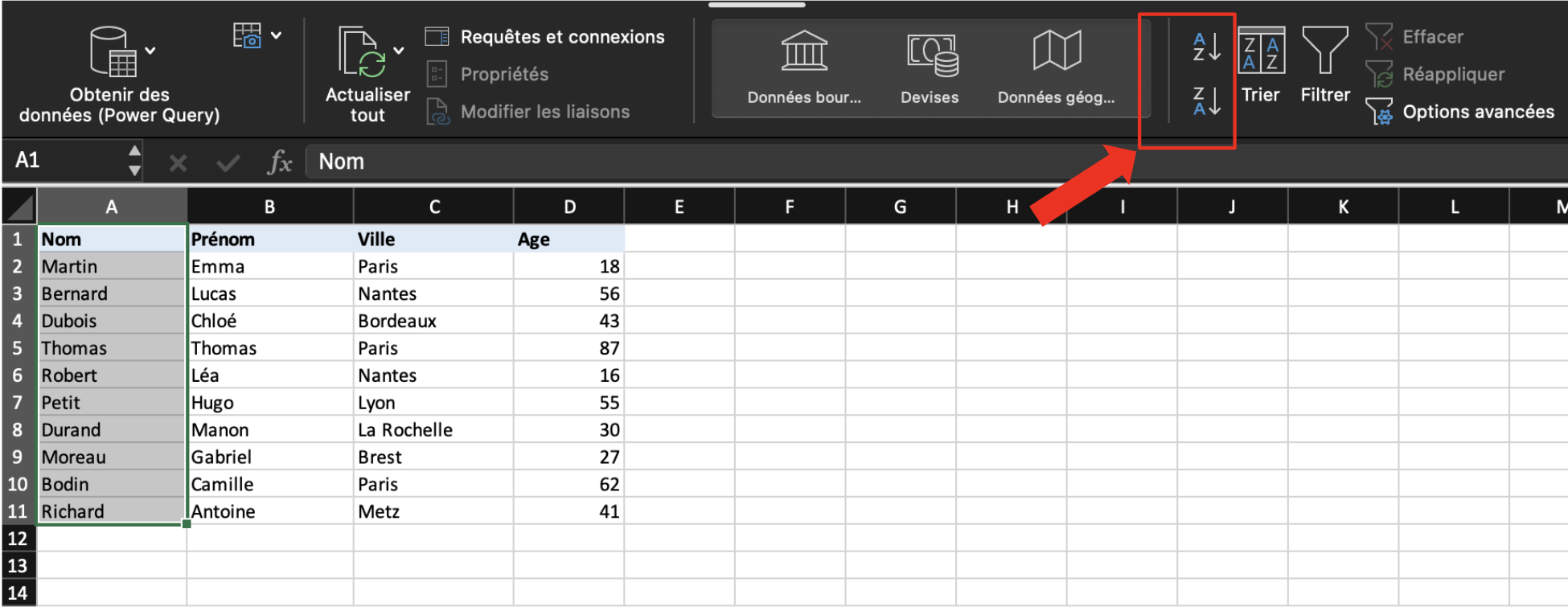The height and width of the screenshot is (611, 1568).
Task: Click the age cell 87
Action: (x=569, y=348)
